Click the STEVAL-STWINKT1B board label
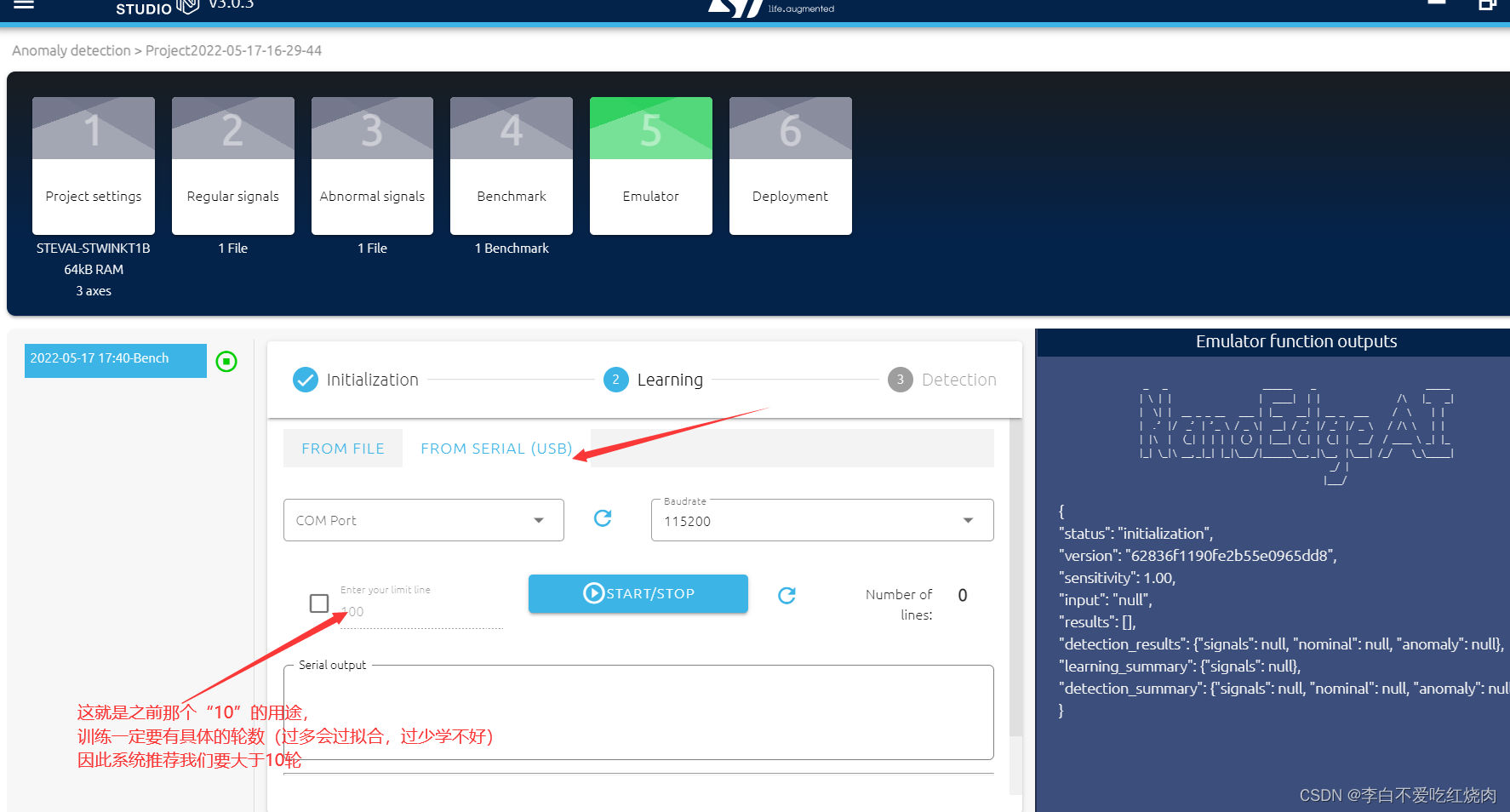The width and height of the screenshot is (1510, 812). tap(94, 249)
